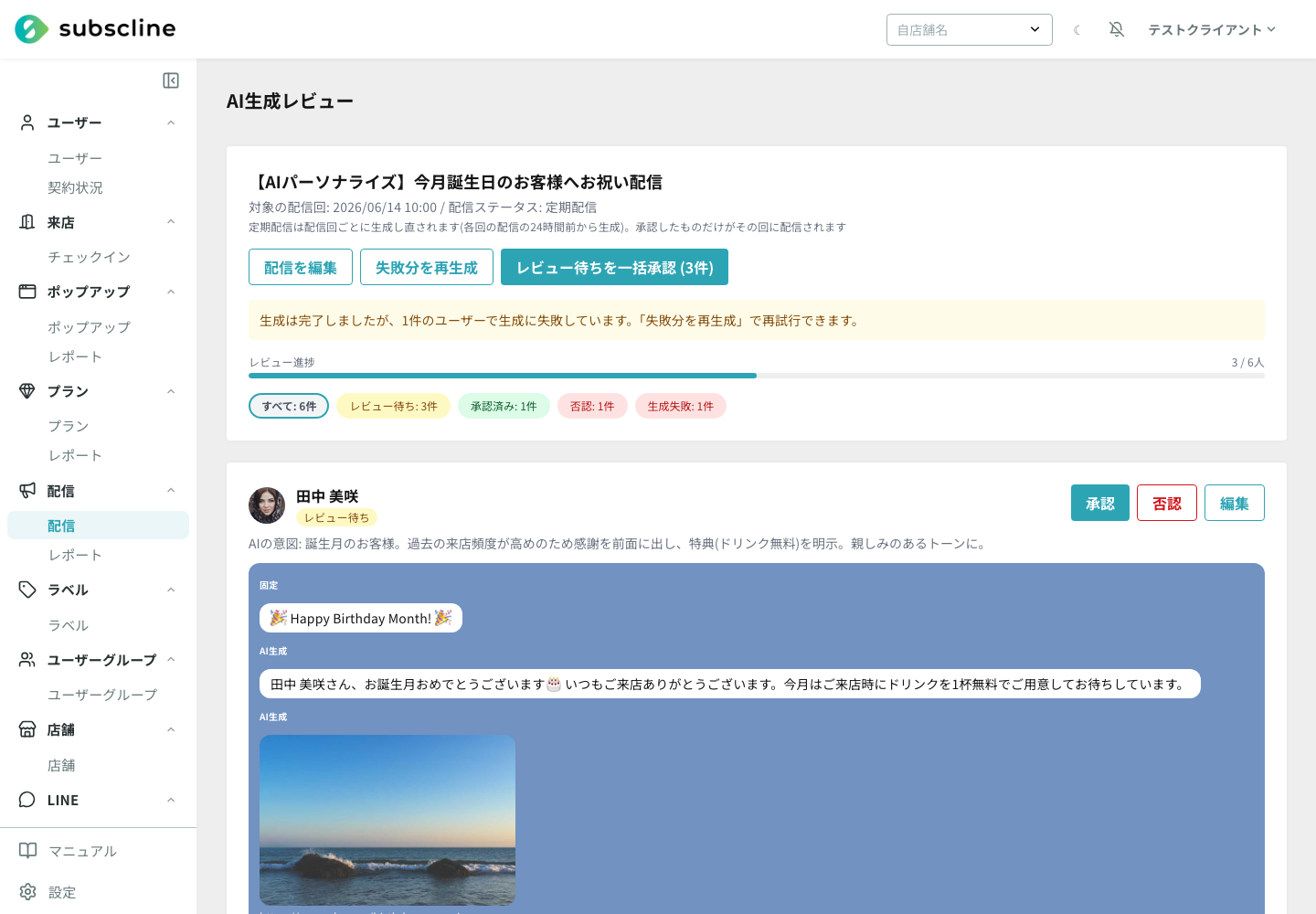Select レビュー待ち: 3件 filter chip
The height and width of the screenshot is (914, 1316).
coord(393,406)
